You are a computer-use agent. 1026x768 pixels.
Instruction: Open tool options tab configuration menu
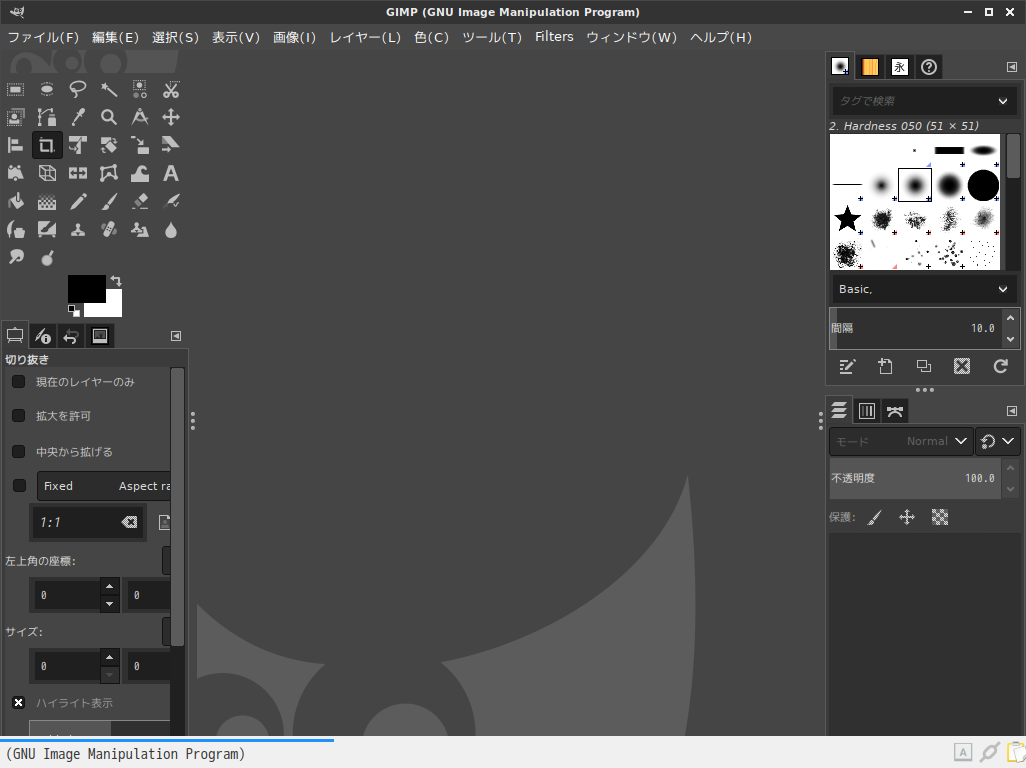tap(176, 336)
